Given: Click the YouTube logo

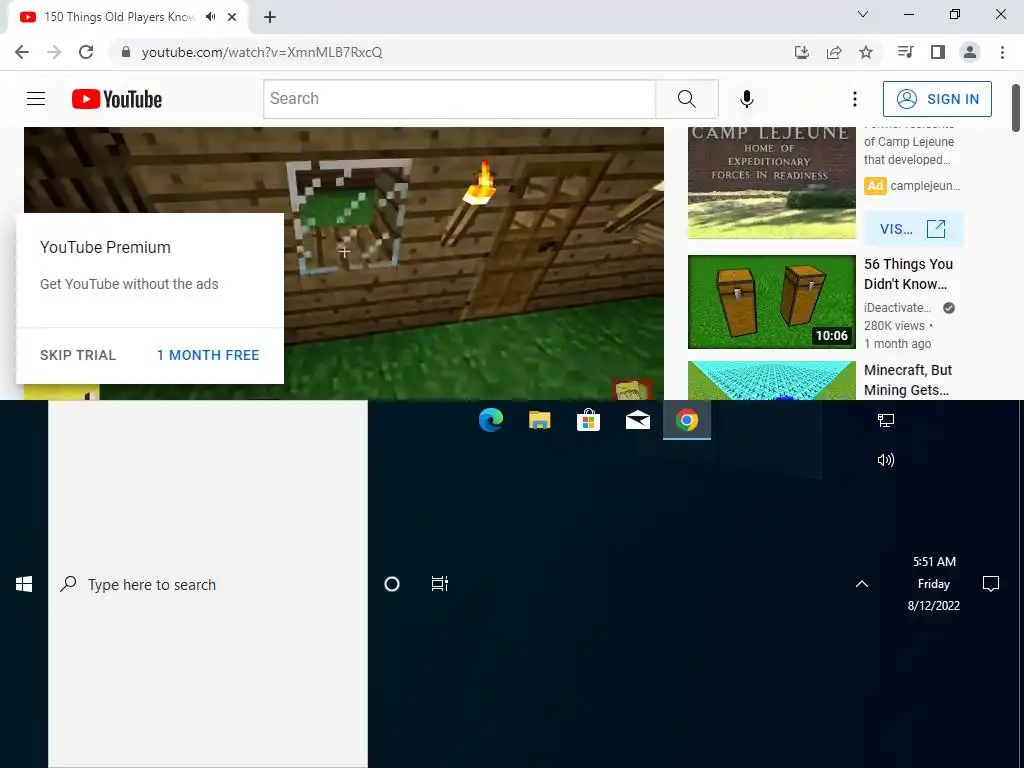Looking at the screenshot, I should [x=117, y=99].
